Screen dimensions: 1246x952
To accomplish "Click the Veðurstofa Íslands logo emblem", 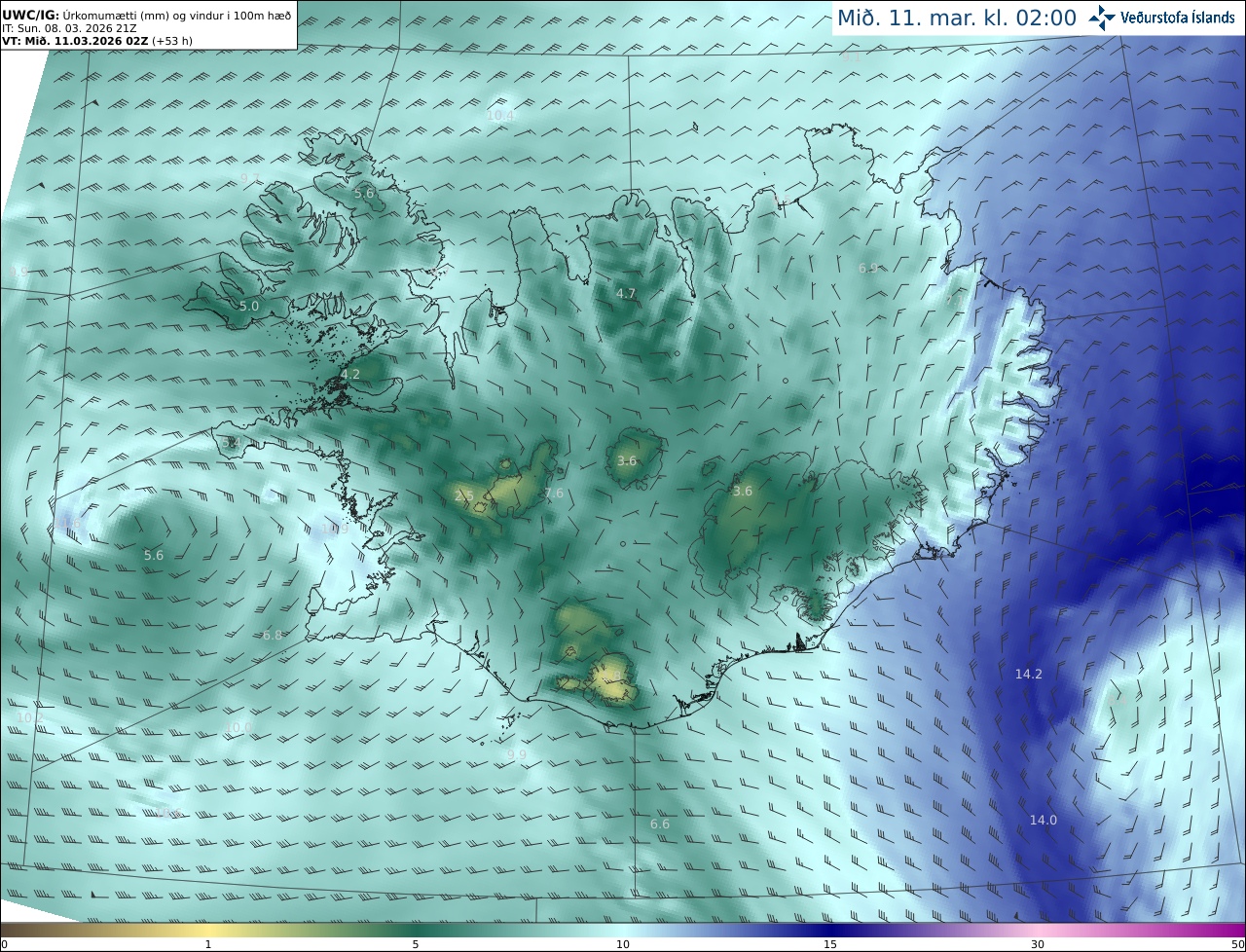I will (1102, 18).
